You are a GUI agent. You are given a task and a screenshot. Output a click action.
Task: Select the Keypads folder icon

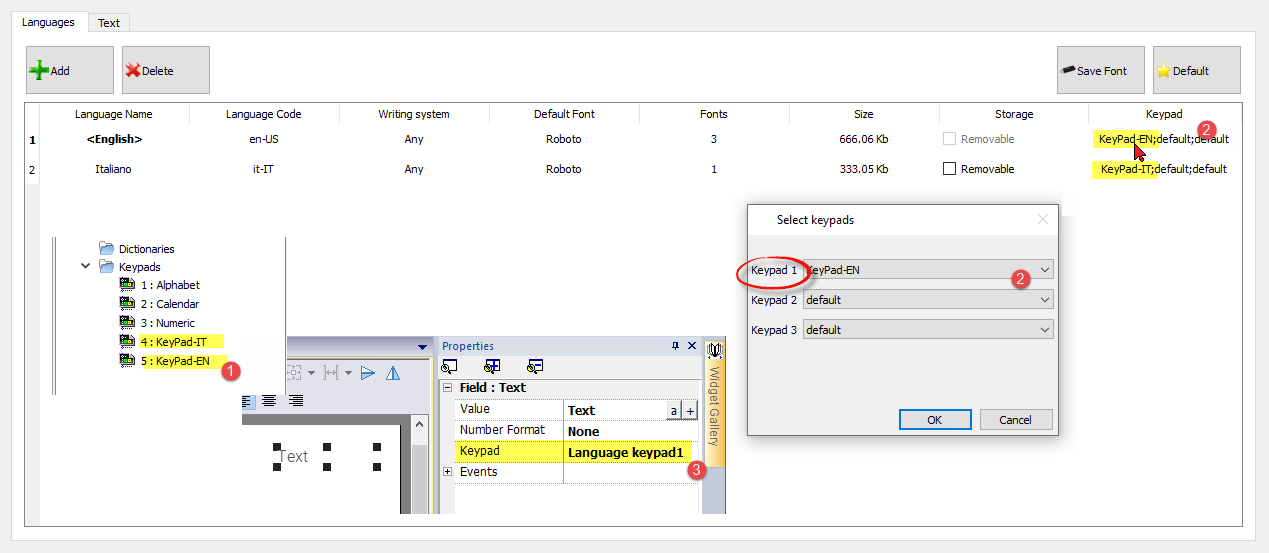click(x=107, y=267)
